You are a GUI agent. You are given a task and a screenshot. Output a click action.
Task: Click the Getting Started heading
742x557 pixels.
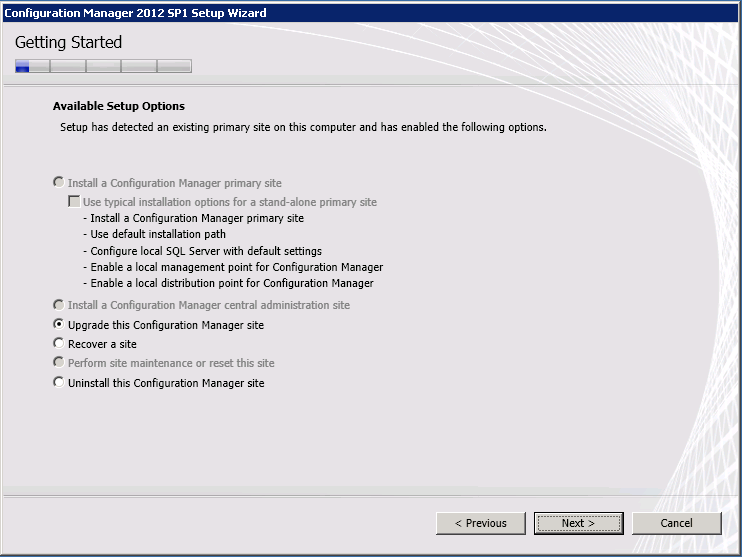click(x=68, y=43)
